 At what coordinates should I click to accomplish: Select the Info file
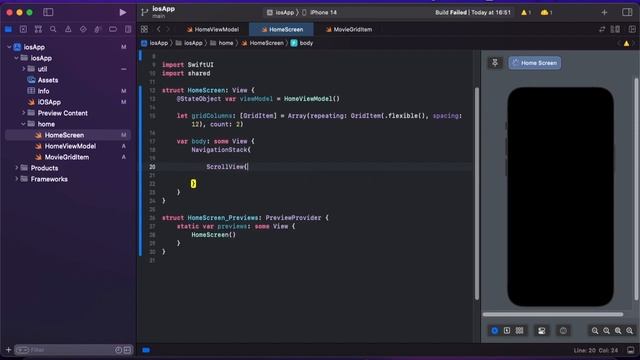pyautogui.click(x=38, y=91)
